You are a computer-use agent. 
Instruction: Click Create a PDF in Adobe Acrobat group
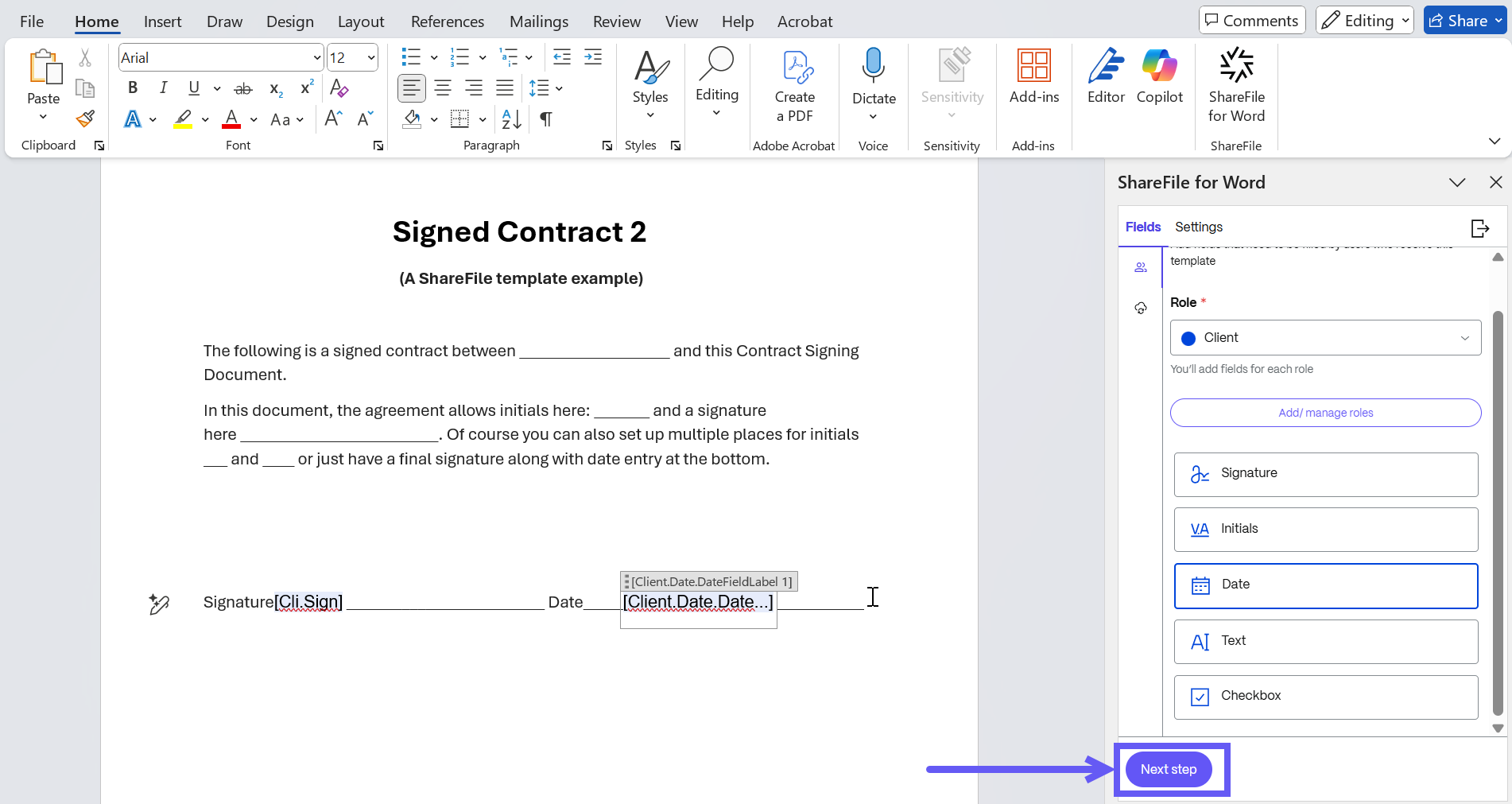click(794, 85)
